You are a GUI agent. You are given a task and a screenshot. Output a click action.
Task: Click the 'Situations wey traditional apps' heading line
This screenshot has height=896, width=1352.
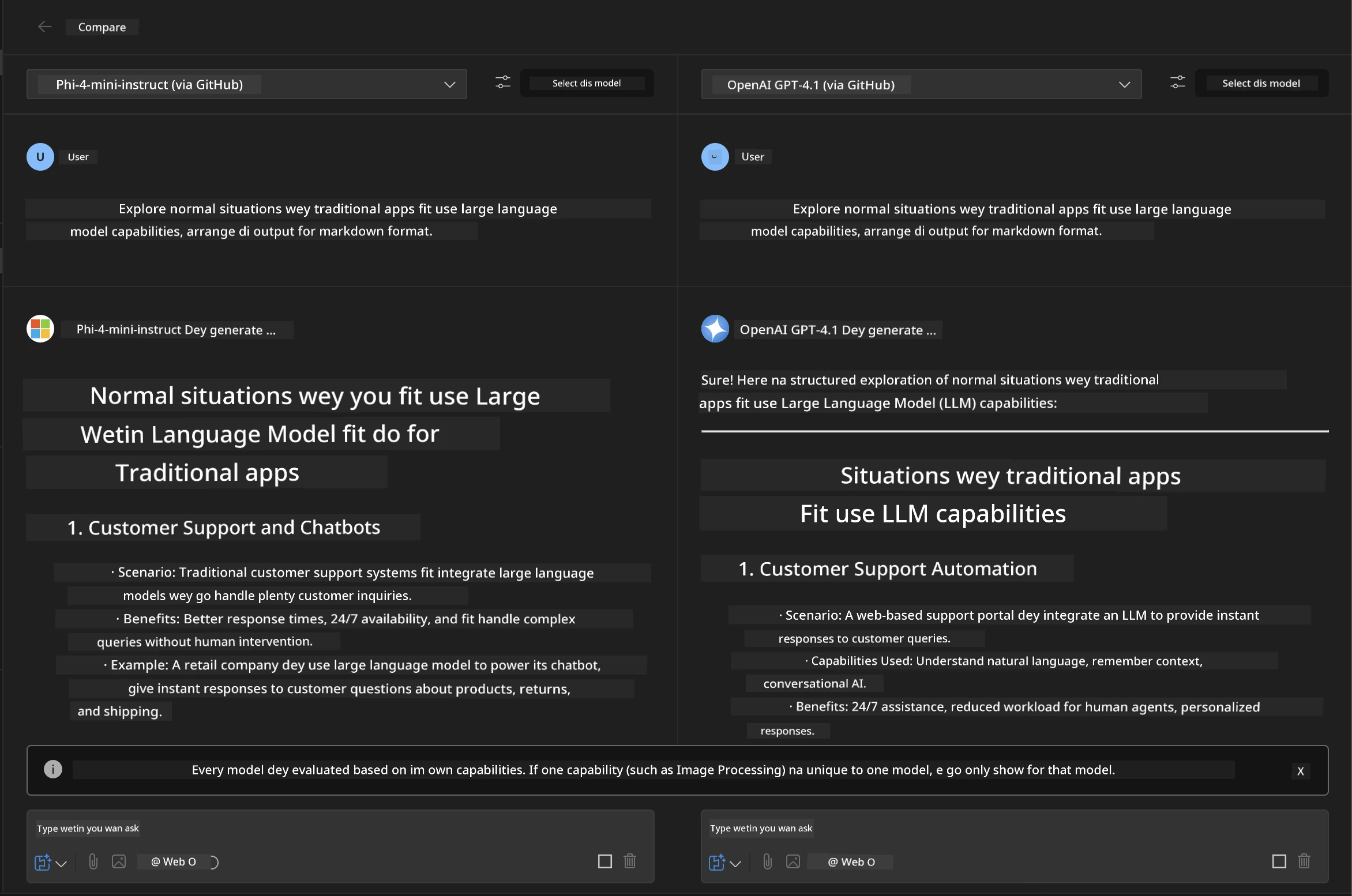pos(1011,476)
